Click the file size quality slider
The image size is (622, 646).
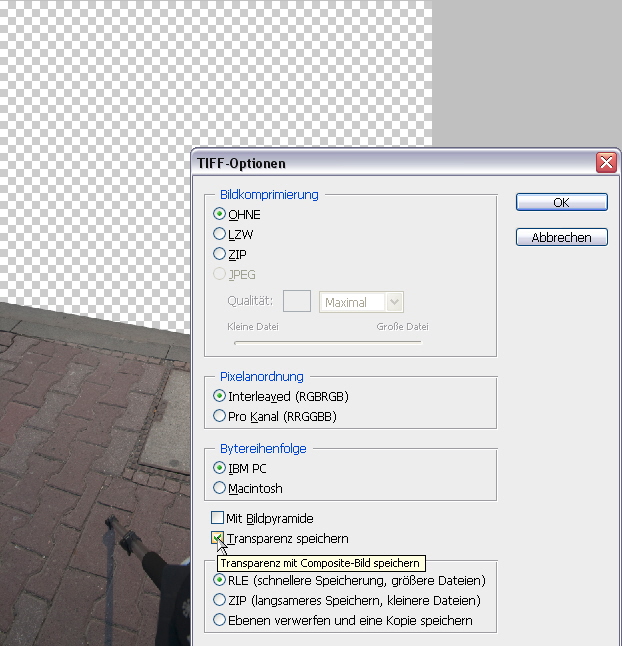click(327, 342)
